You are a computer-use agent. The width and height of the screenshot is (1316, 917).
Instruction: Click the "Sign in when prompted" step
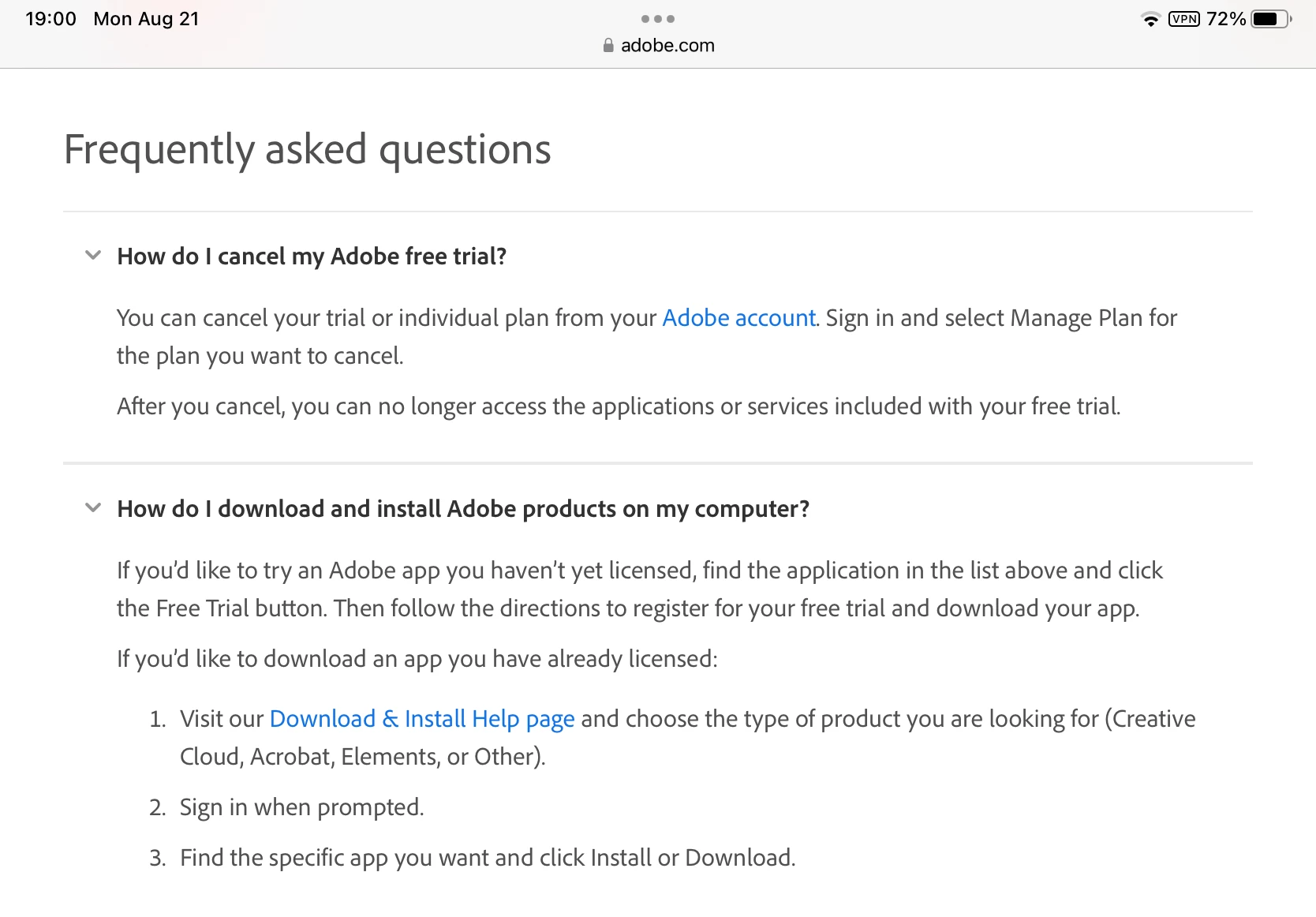click(301, 807)
